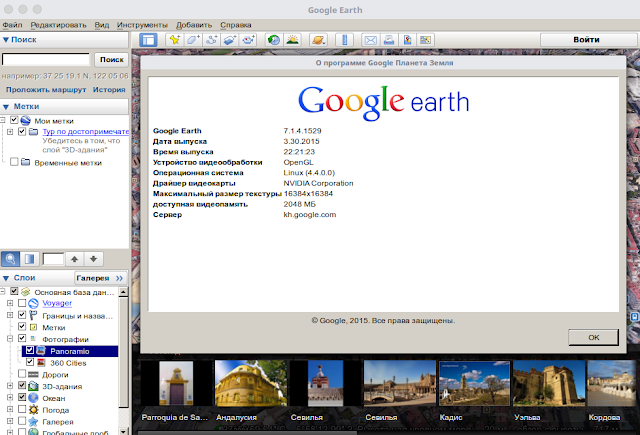Screen dimensions: 640x435
Task: Open the Добавить menu
Action: point(194,25)
